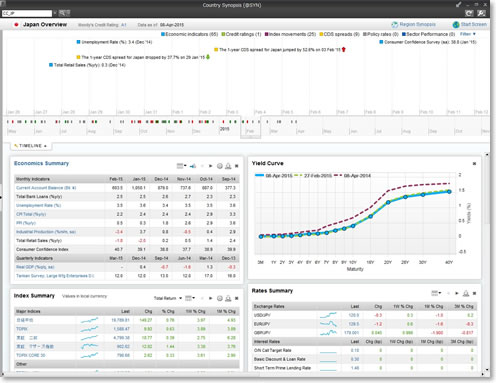
Task: Toggle the 08-Apr-2014 yield curve series
Action: tap(352, 175)
